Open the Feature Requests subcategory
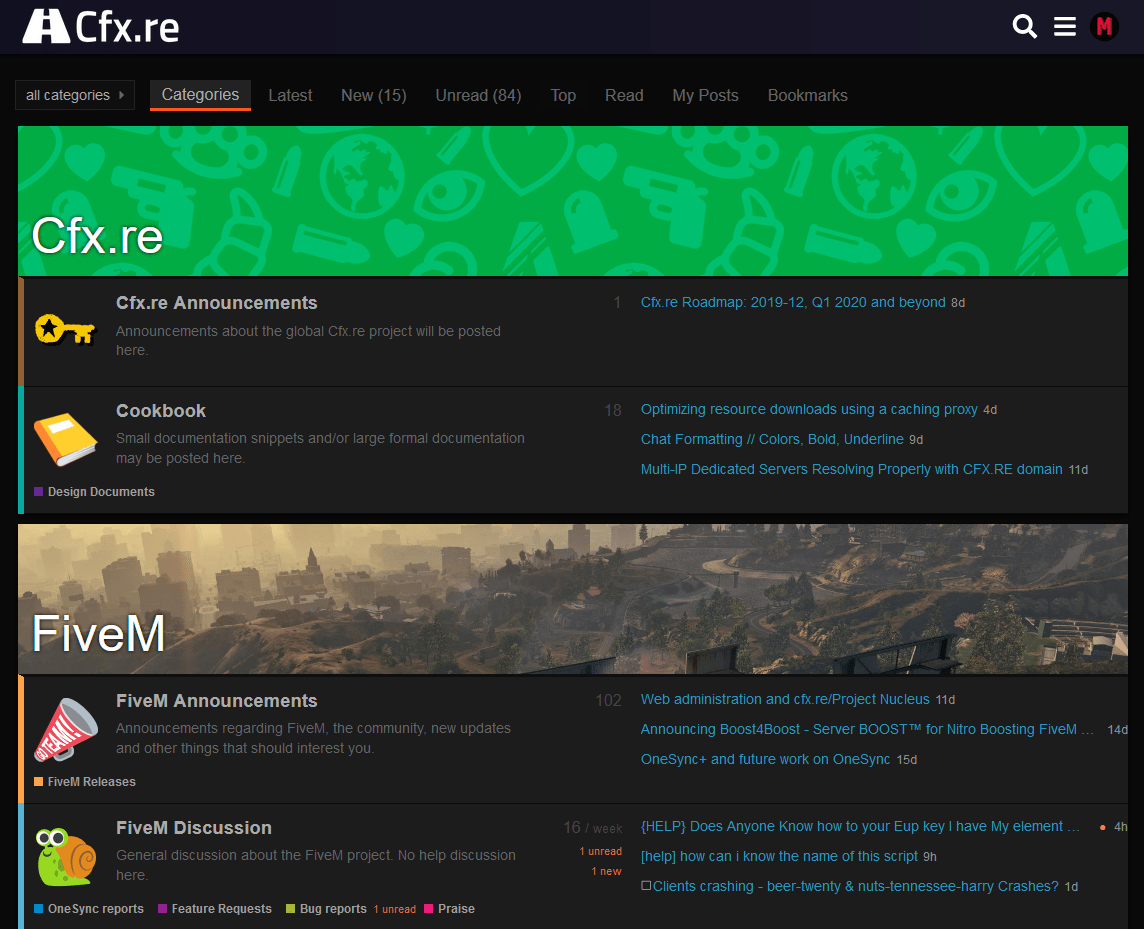Screen dimensions: 1144x929 221,909
